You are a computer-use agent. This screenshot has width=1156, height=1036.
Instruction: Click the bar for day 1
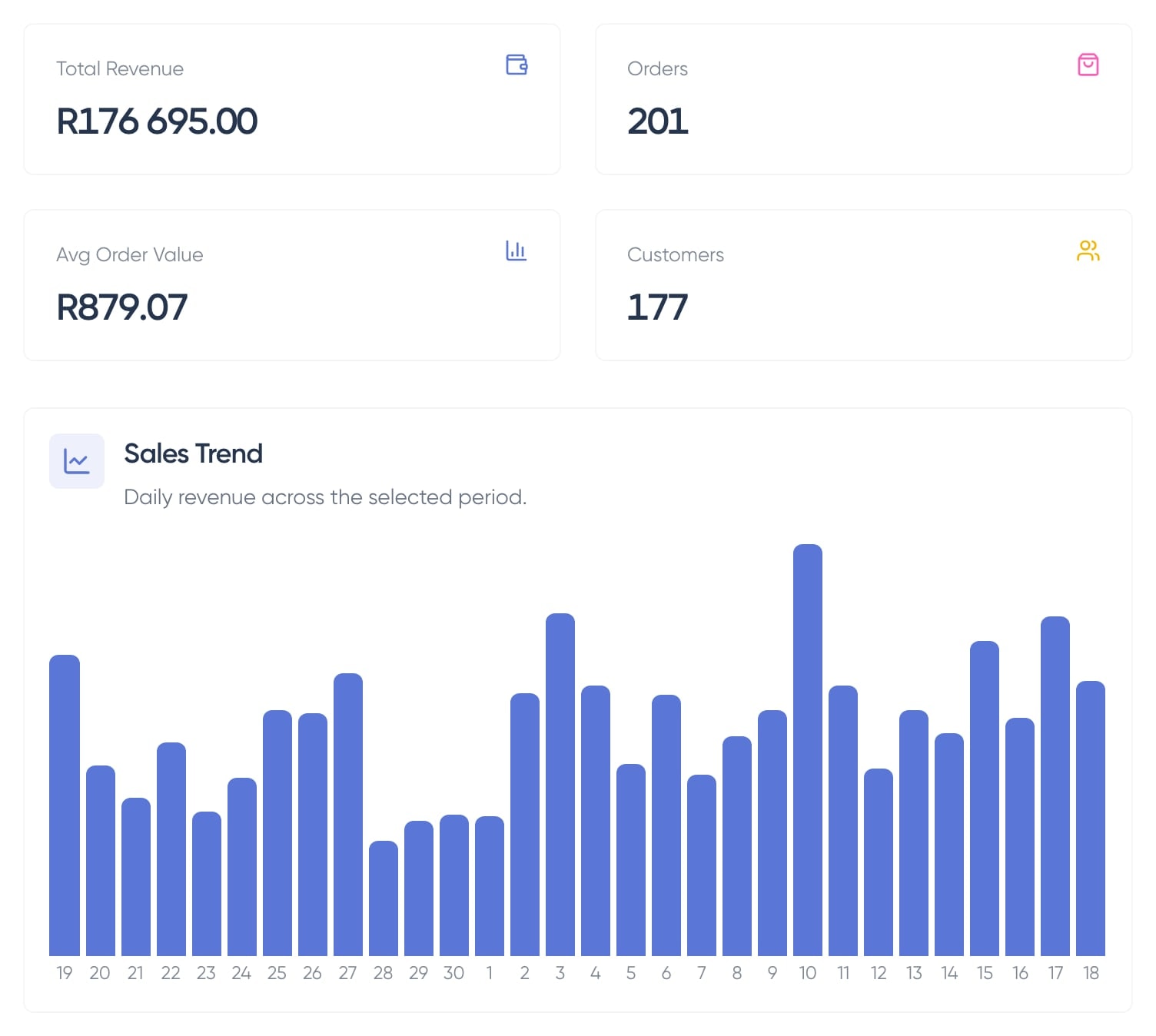point(490,886)
